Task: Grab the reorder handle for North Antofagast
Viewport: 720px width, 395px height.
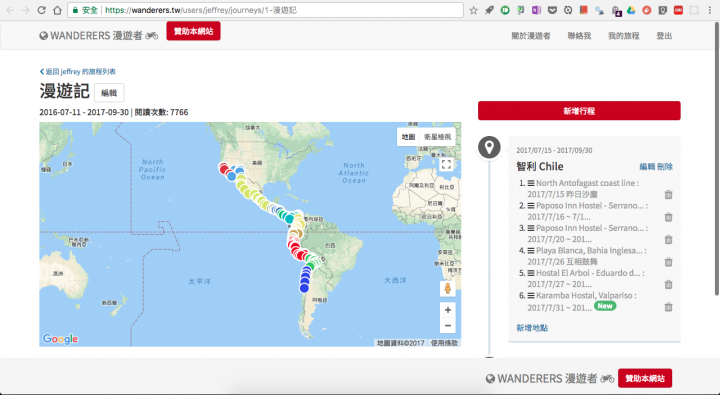Action: 531,183
